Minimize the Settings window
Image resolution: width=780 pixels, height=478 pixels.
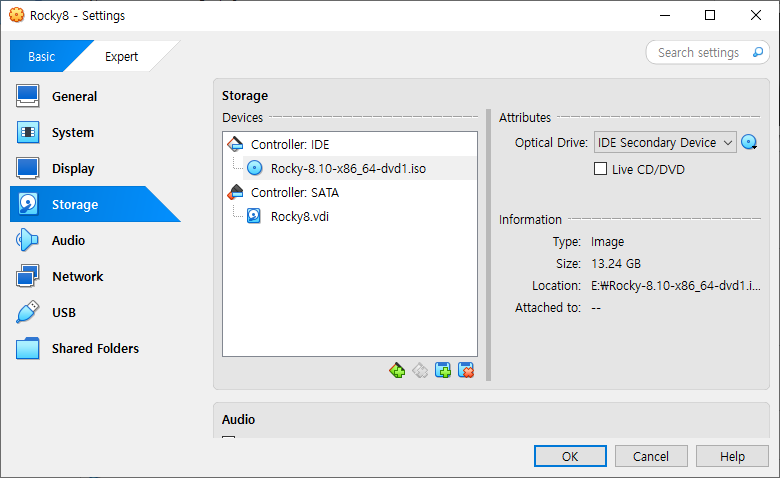pos(665,15)
